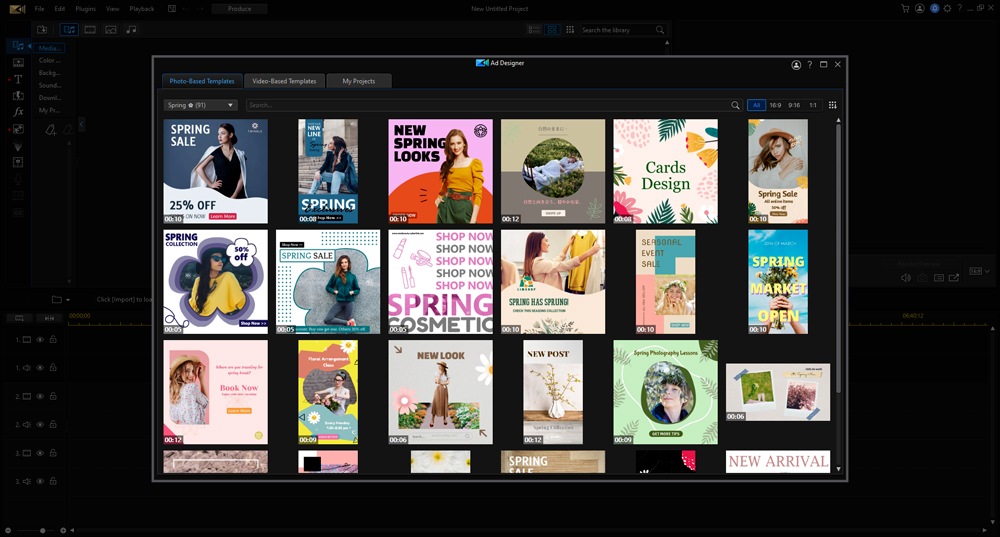Filter templates by 16:9 ratio
Screen dimensions: 1000x537
pos(775,105)
